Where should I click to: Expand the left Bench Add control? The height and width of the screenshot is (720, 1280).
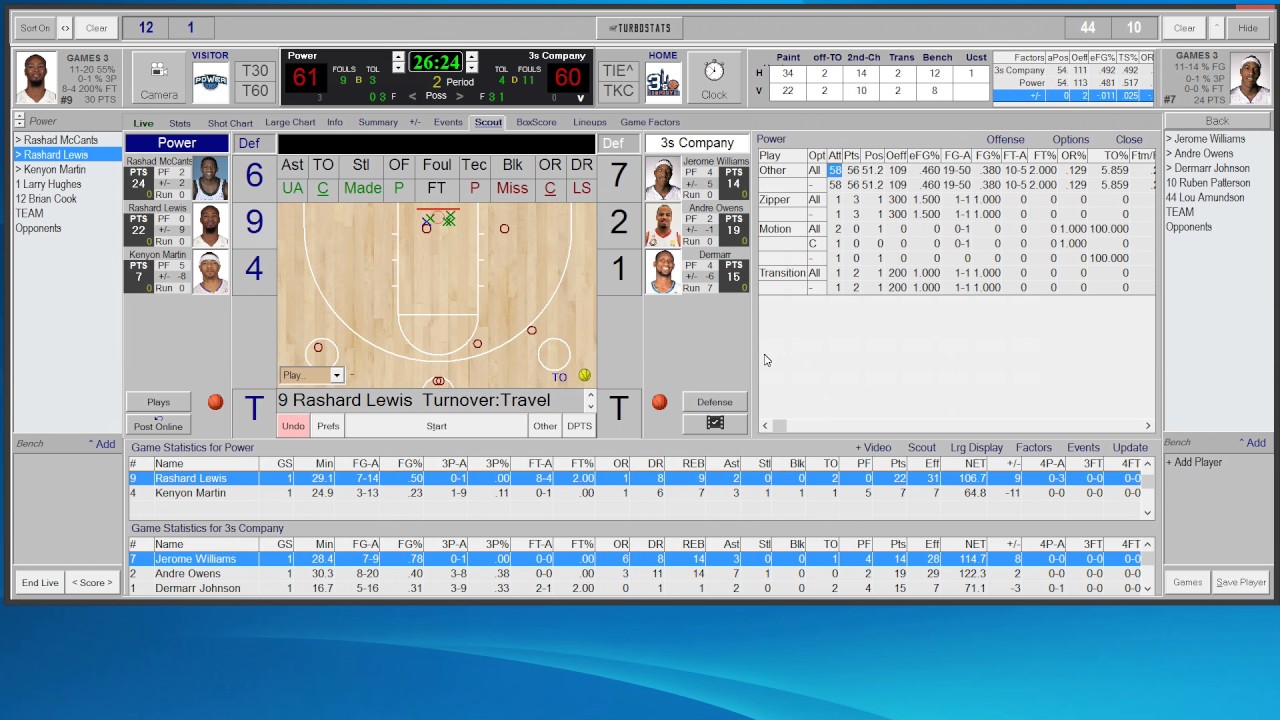(102, 444)
